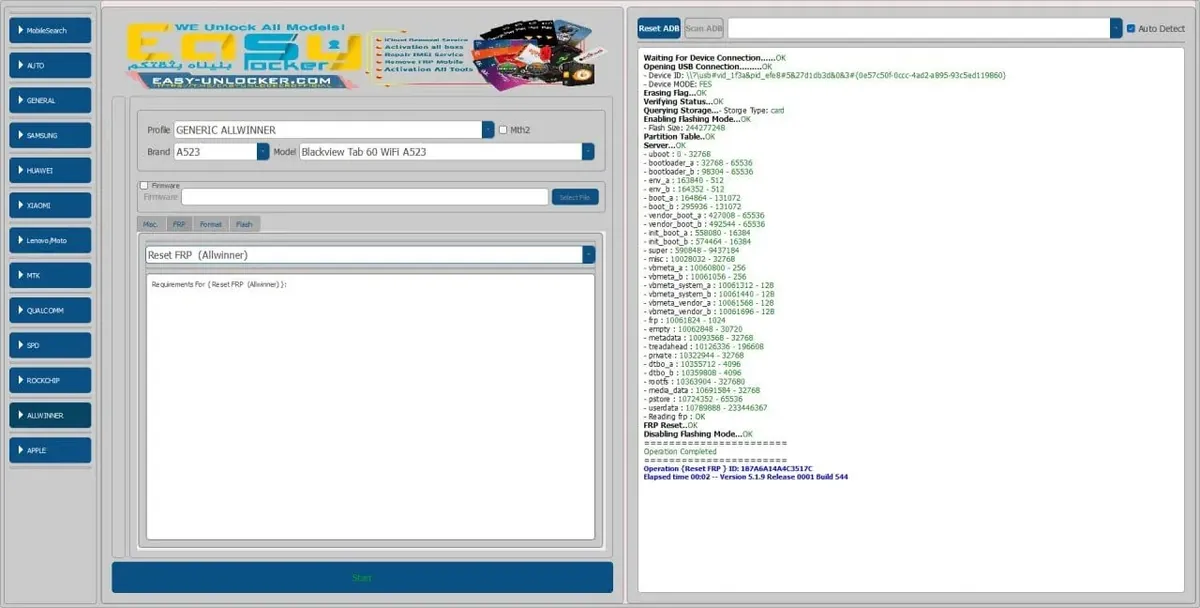Click the 'Waiting For Device Connection' log line
Image resolution: width=1200 pixels, height=608 pixels.
point(714,58)
